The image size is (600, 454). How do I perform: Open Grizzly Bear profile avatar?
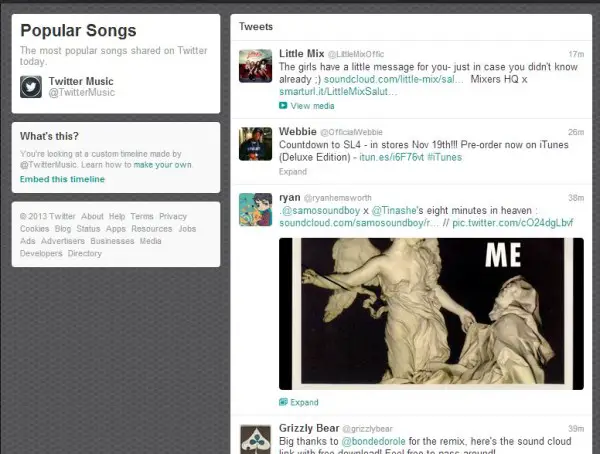[x=255, y=439]
